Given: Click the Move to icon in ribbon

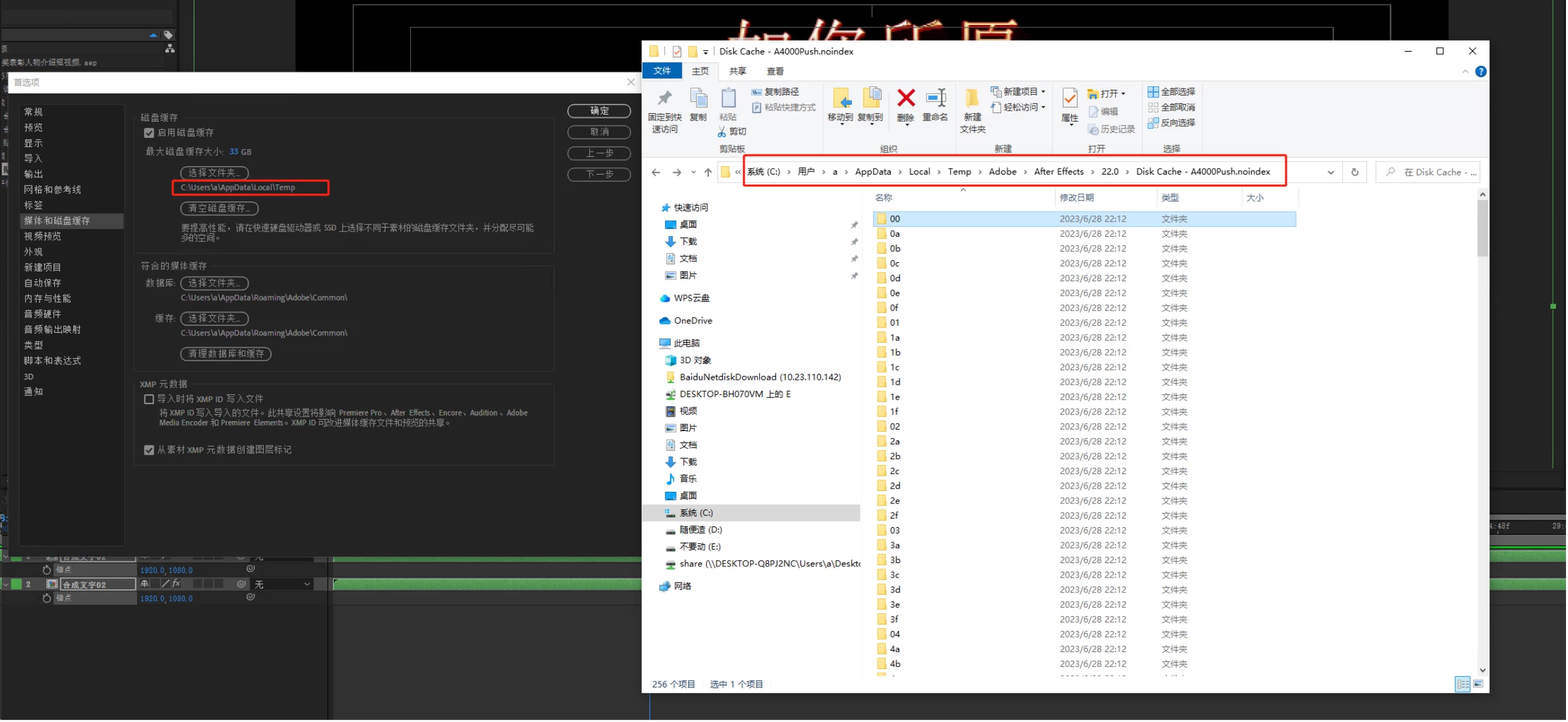Looking at the screenshot, I should click(841, 99).
